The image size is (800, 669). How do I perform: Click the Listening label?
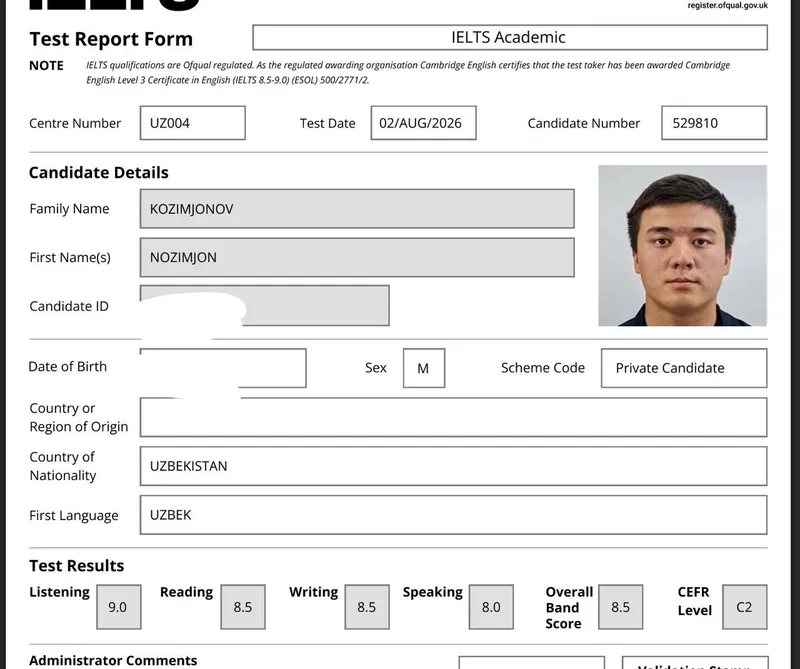click(59, 592)
